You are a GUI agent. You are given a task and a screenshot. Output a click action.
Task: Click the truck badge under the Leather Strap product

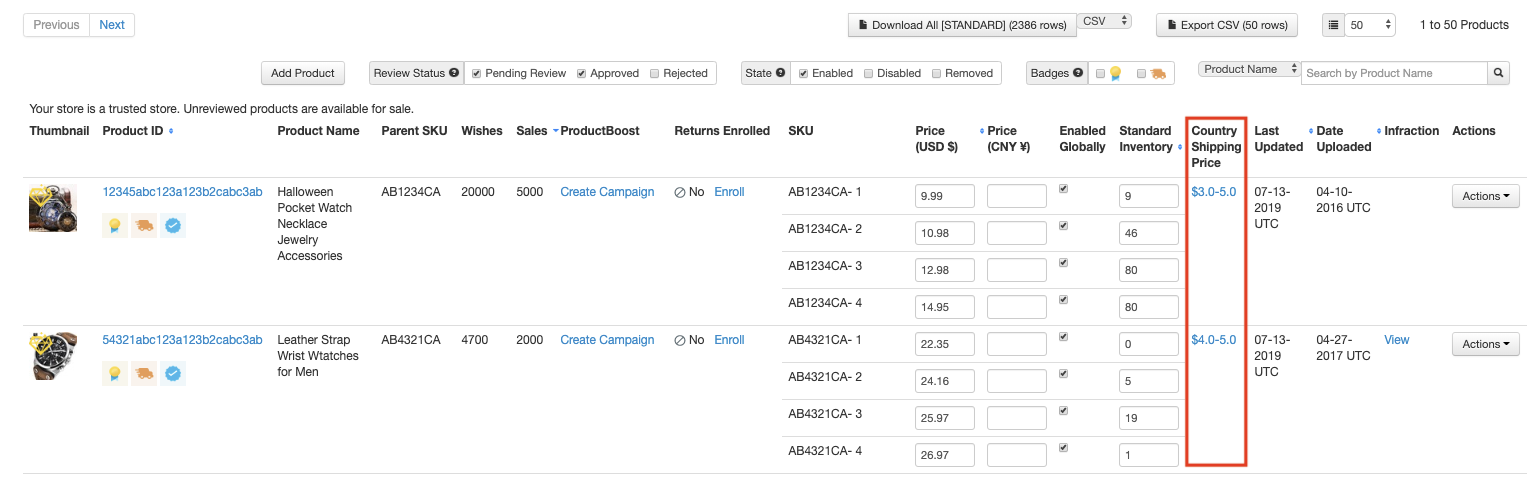click(x=144, y=374)
